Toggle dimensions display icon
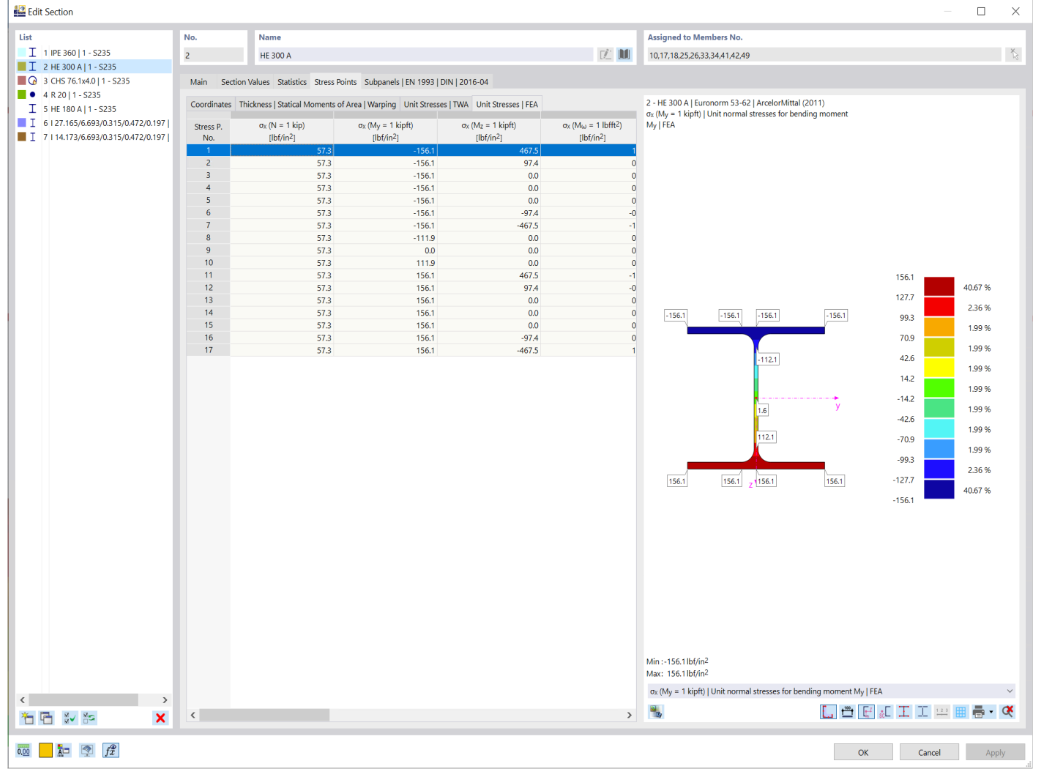Image resolution: width=1040 pixels, height=769 pixels. (847, 712)
